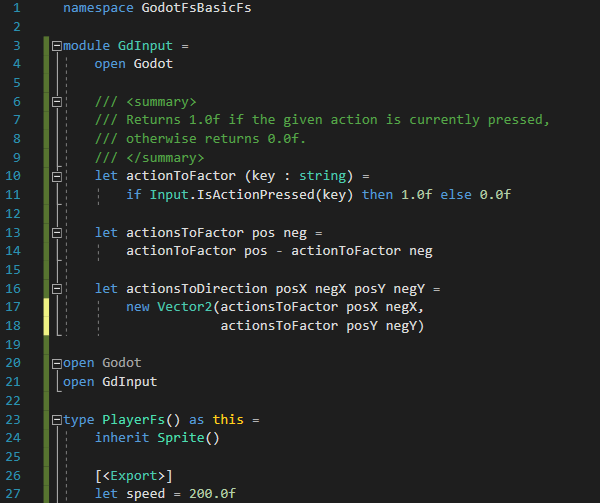Click line number 1 in the gutter
The image size is (600, 503).
click(x=17, y=8)
